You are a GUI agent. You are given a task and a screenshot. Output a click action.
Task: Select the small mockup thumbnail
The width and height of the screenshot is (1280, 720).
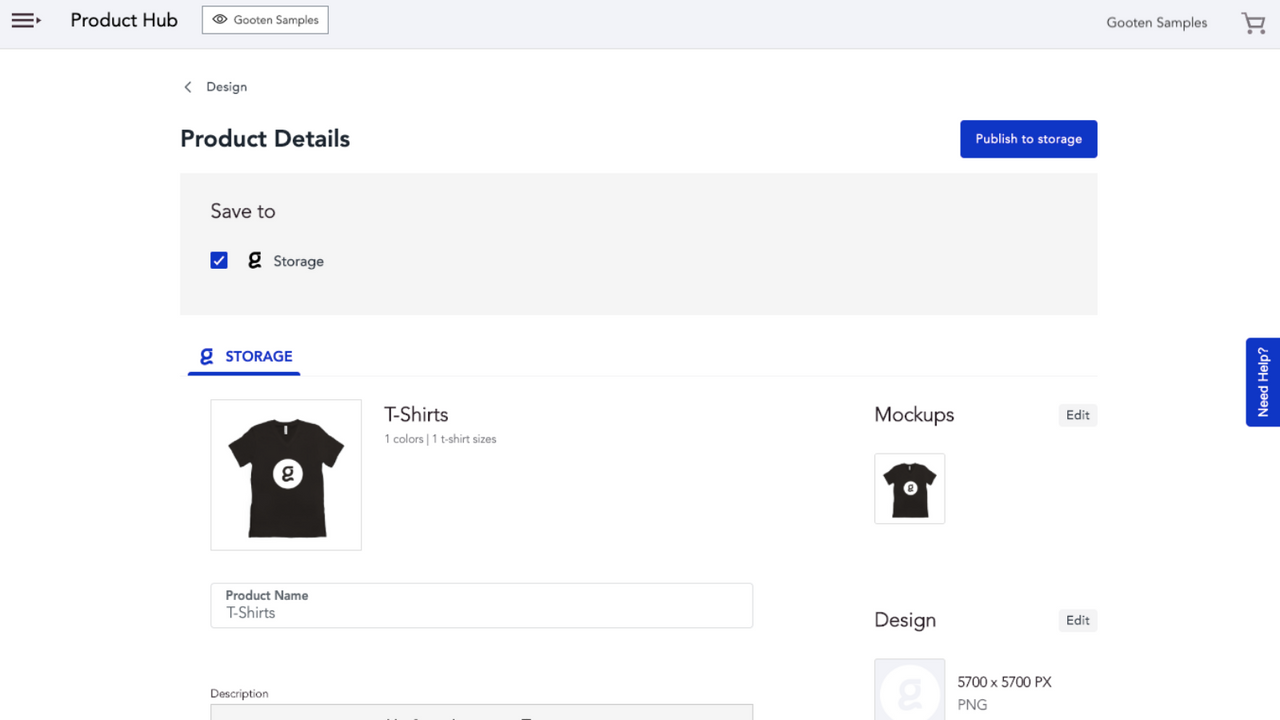(x=909, y=488)
